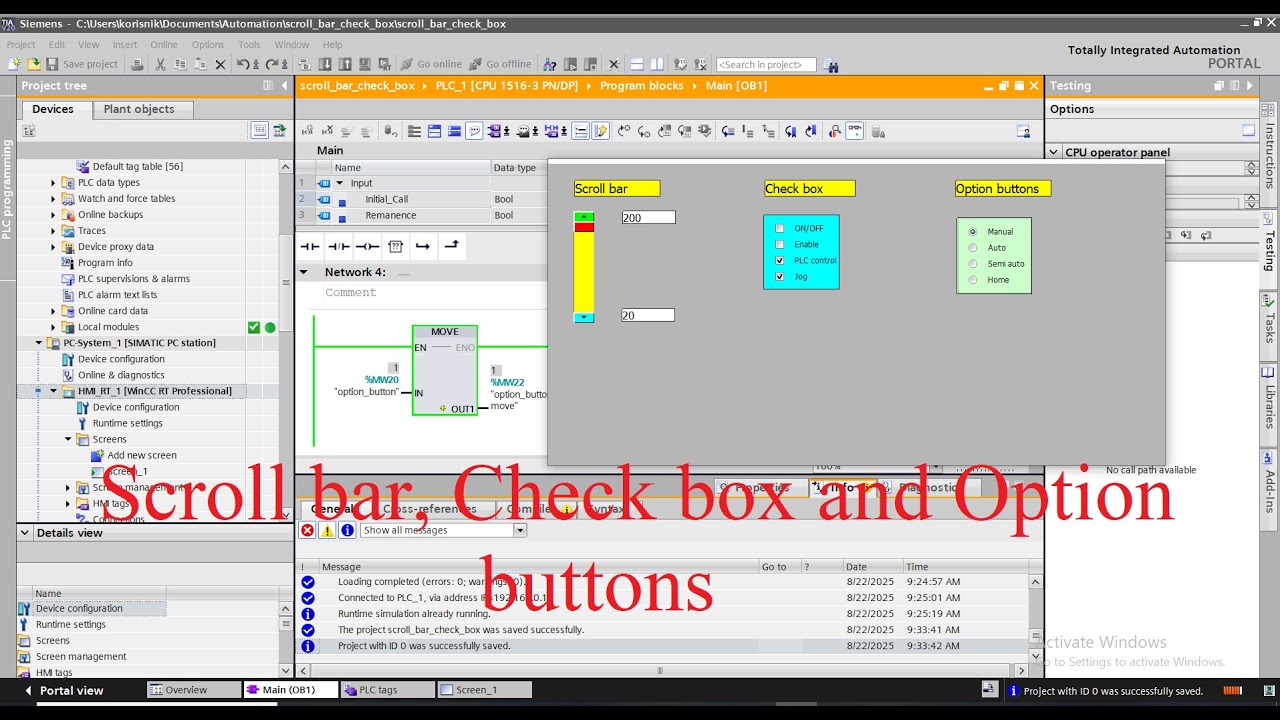Select the Semi auto option button
The width and height of the screenshot is (1280, 720).
tap(973, 263)
